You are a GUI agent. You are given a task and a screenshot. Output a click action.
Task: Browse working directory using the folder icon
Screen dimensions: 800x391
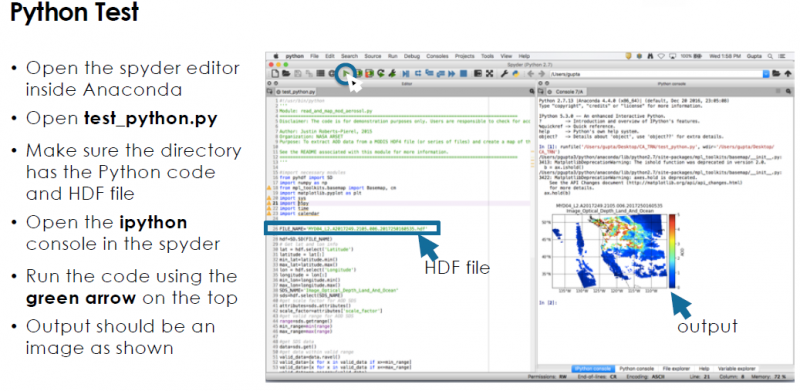pos(776,74)
